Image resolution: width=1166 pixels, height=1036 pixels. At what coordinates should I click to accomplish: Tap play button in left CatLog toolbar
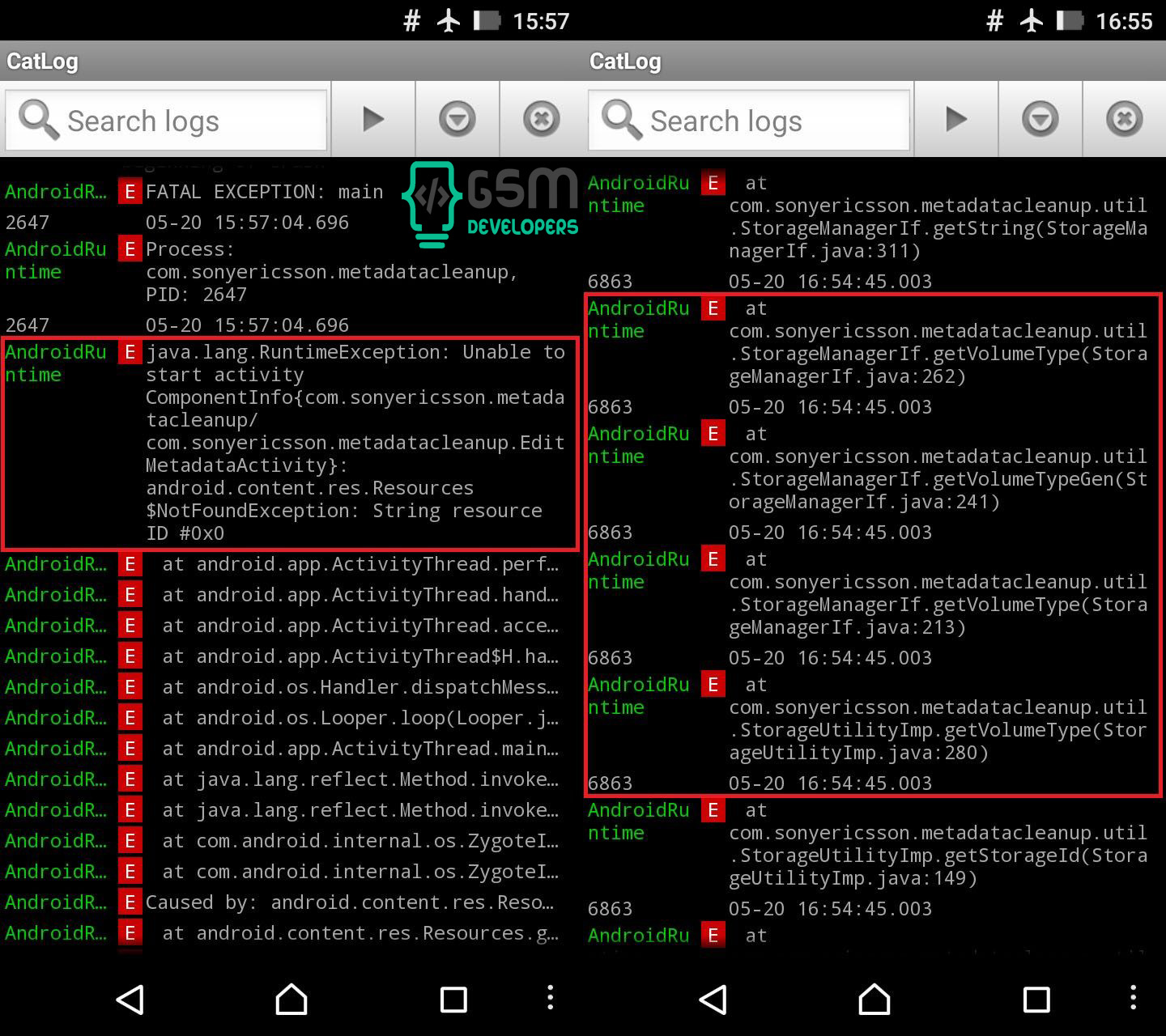[373, 120]
